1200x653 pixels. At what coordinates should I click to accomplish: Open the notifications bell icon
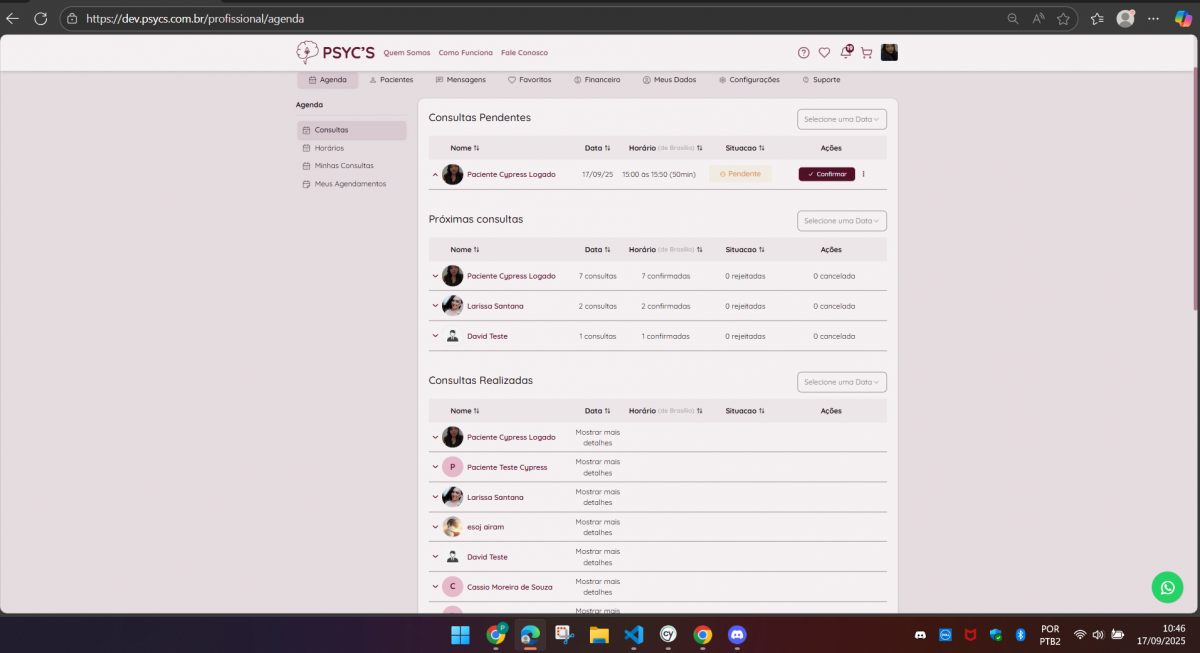845,53
